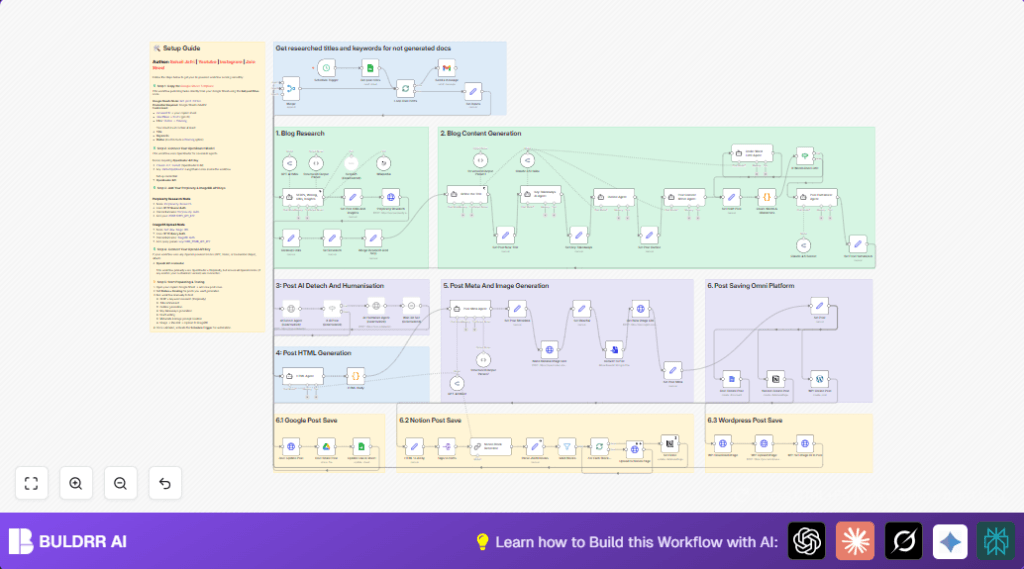Screen dimensions: 1024x569
Task: Reset the canvas zoom with the undo arrow
Action: click(x=165, y=483)
